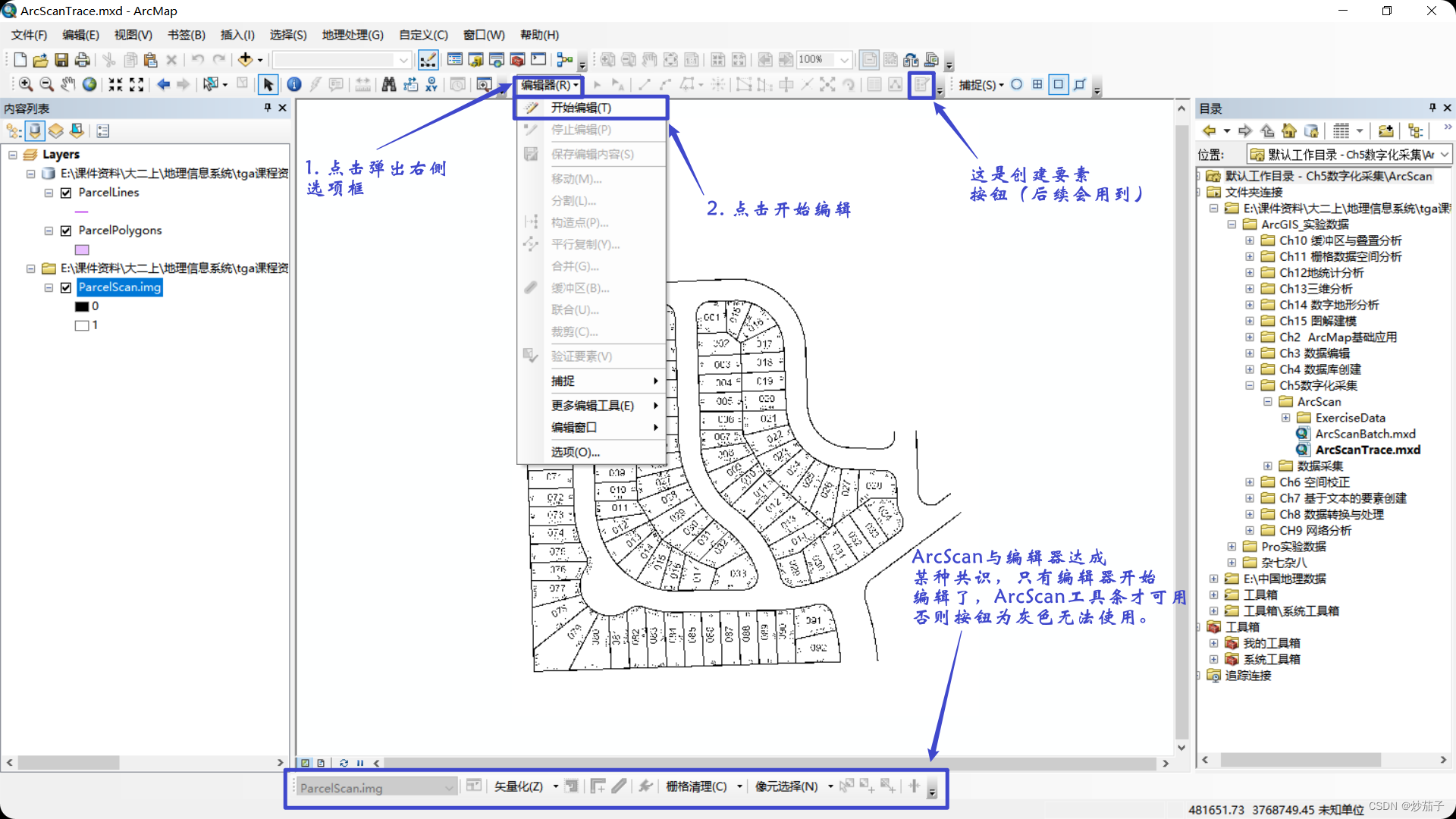Open the 像元选择(N) button

point(794,787)
